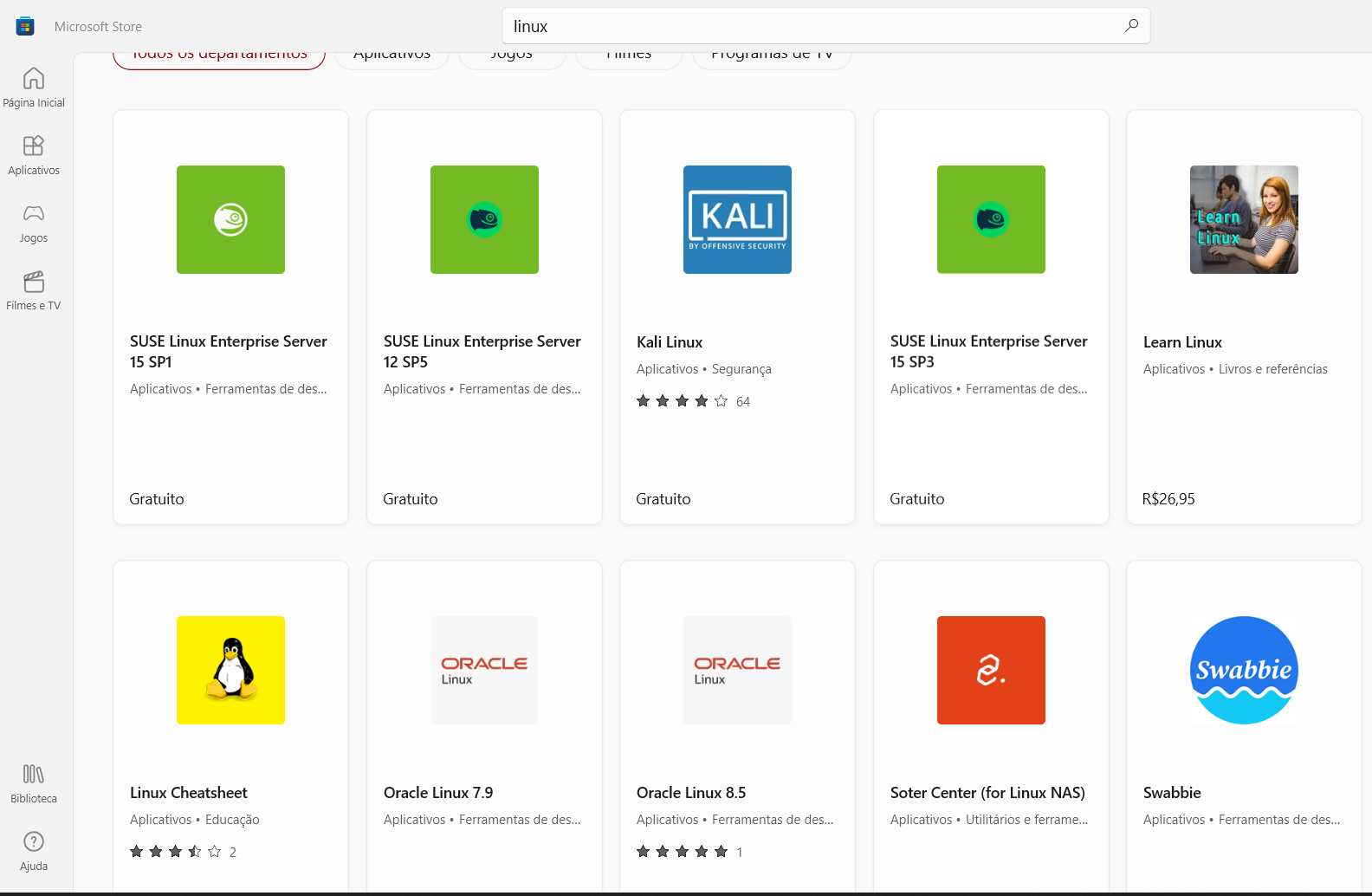
Task: Select the Aplicativos filter chip
Action: click(x=392, y=57)
